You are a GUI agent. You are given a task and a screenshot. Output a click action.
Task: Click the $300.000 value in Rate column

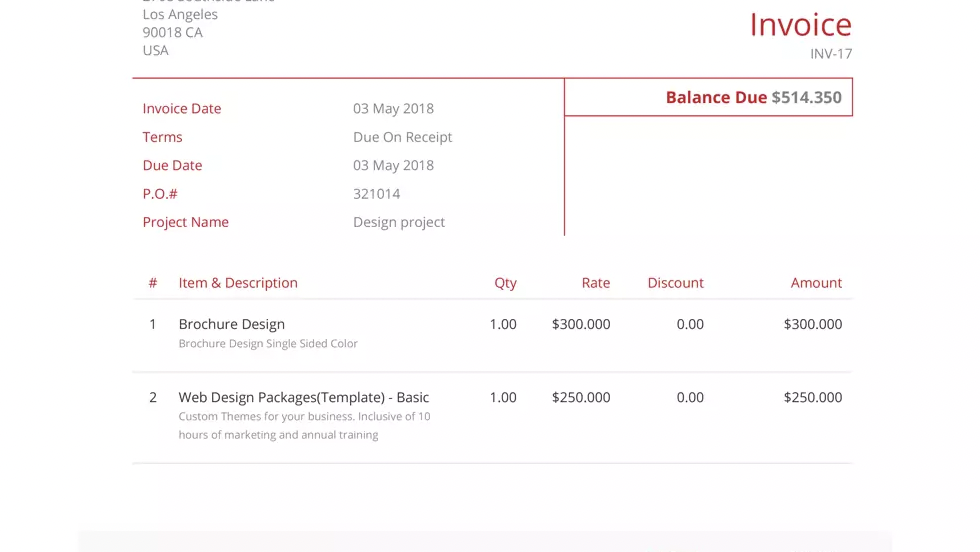[x=580, y=324]
